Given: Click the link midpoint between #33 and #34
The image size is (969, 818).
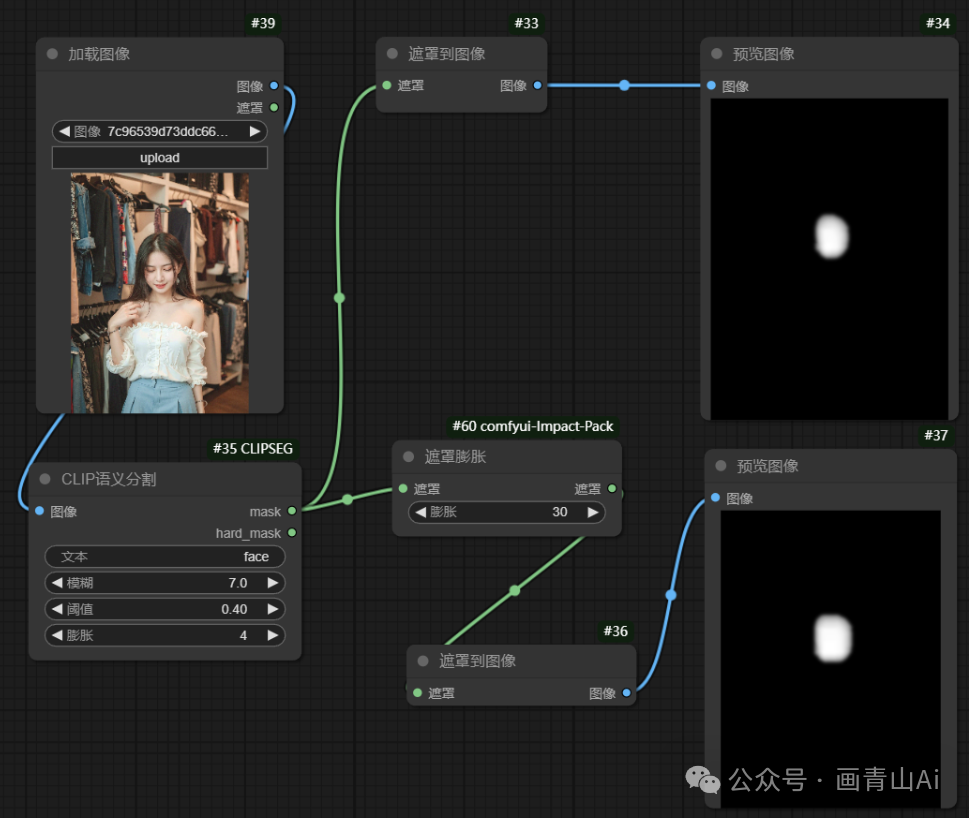Looking at the screenshot, I should tap(624, 85).
